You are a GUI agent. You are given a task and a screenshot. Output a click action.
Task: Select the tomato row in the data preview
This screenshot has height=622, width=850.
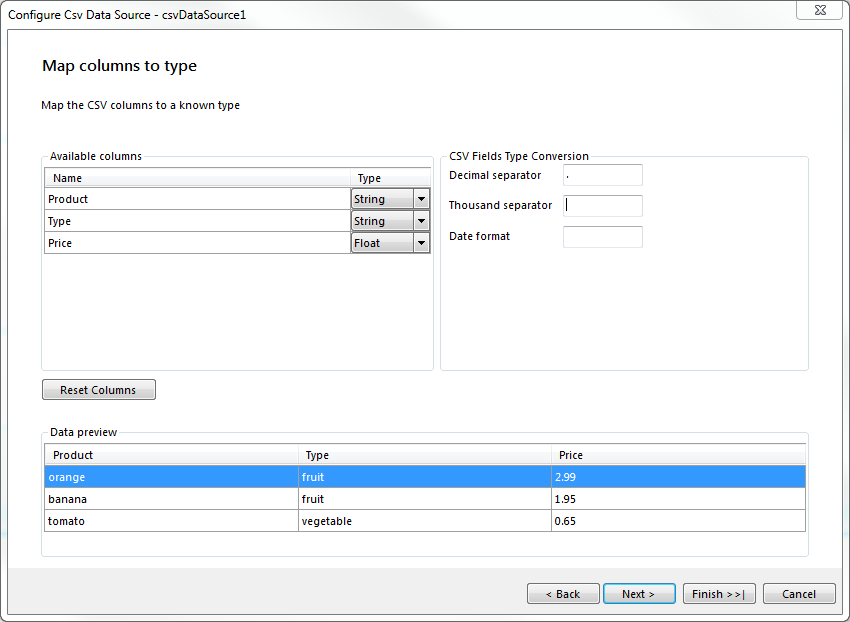tap(170, 520)
